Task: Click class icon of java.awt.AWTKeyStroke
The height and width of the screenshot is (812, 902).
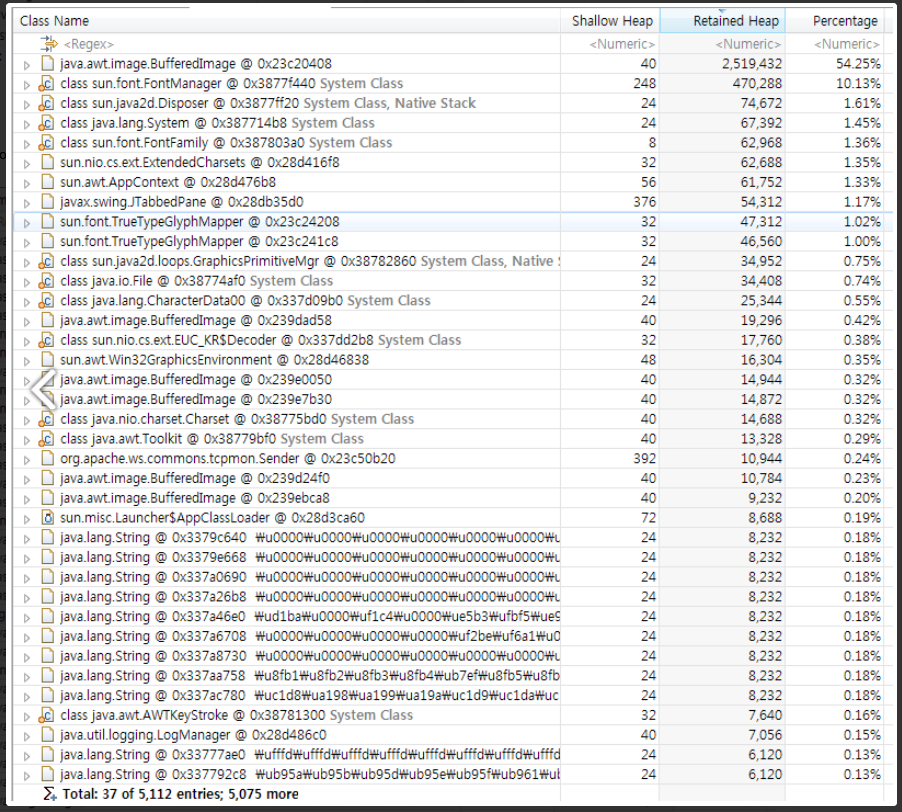Action: [x=47, y=715]
